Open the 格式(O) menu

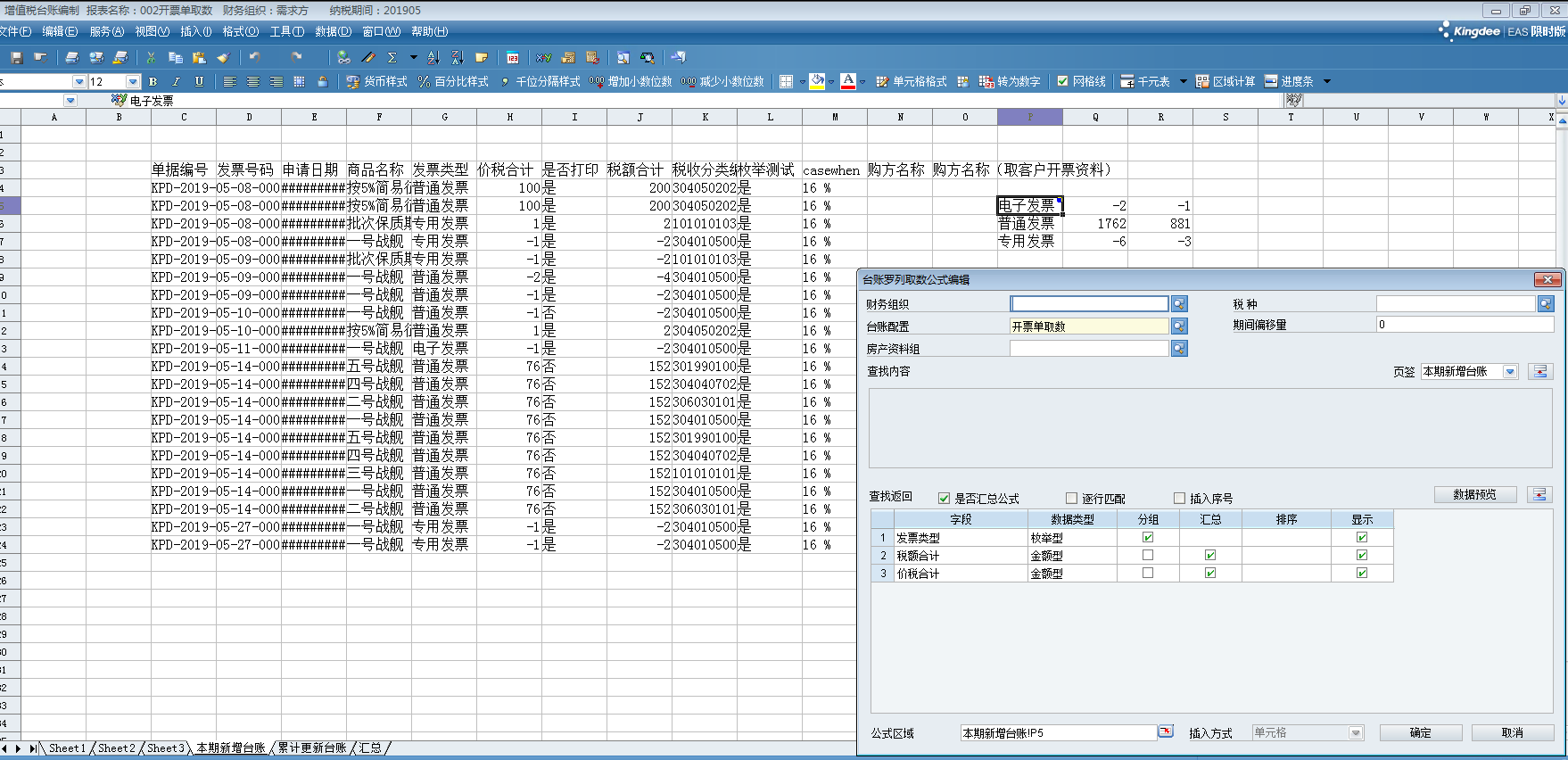pos(240,31)
